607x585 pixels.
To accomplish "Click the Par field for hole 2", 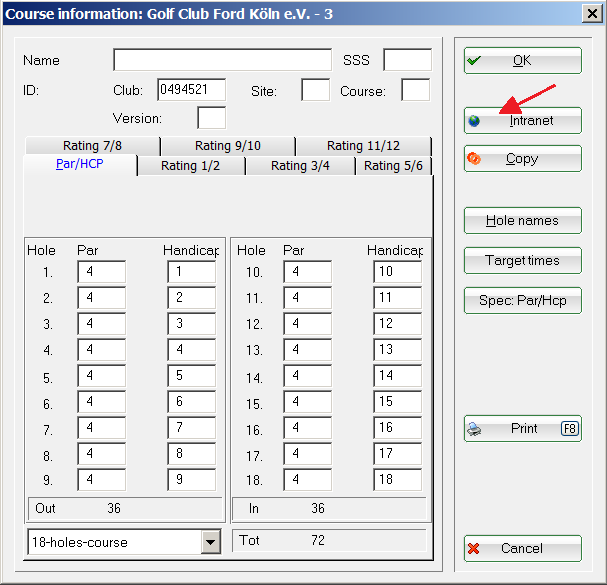I will coord(101,298).
